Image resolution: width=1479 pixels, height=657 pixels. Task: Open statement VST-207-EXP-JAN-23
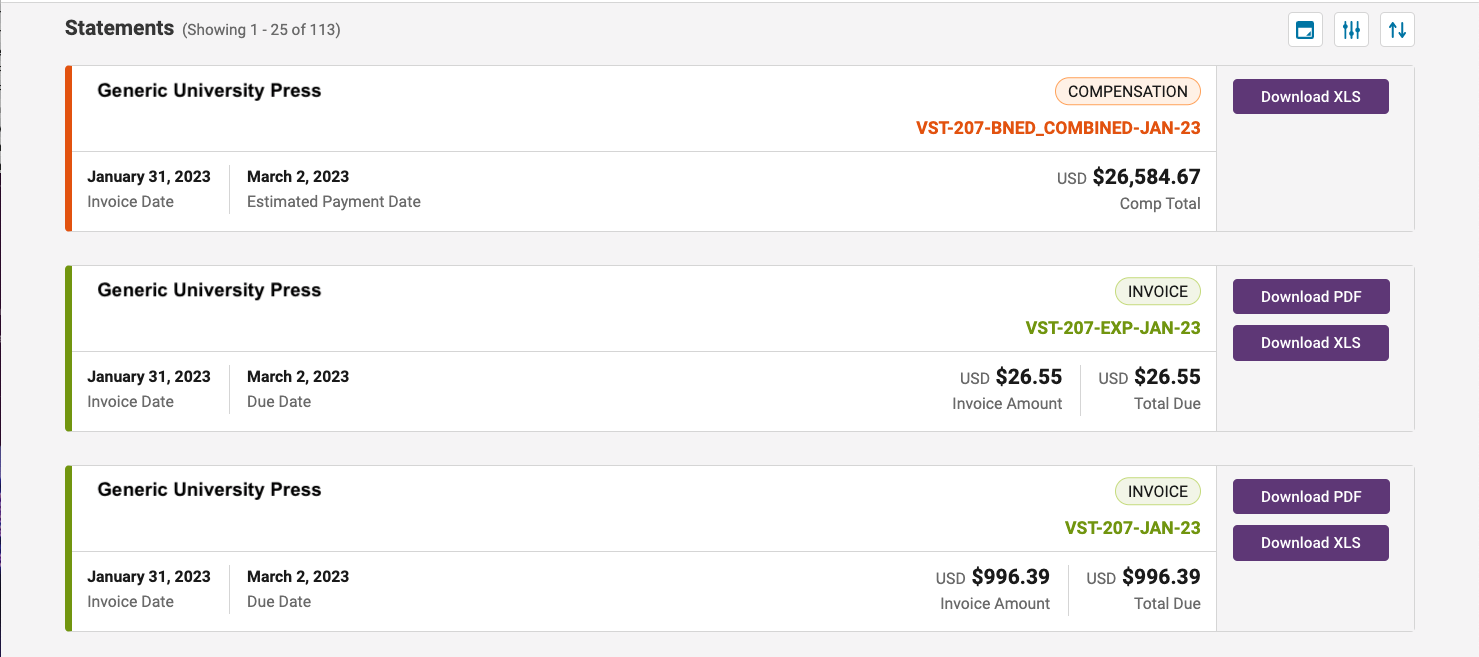1113,328
